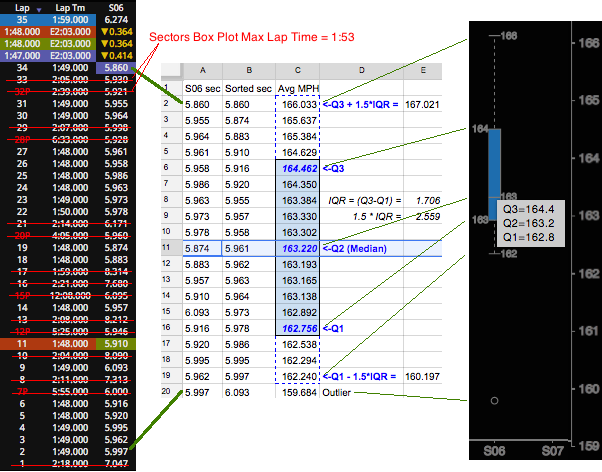The height and width of the screenshot is (472, 602).
Task: Click the median cell value 163.220
Action: [299, 248]
